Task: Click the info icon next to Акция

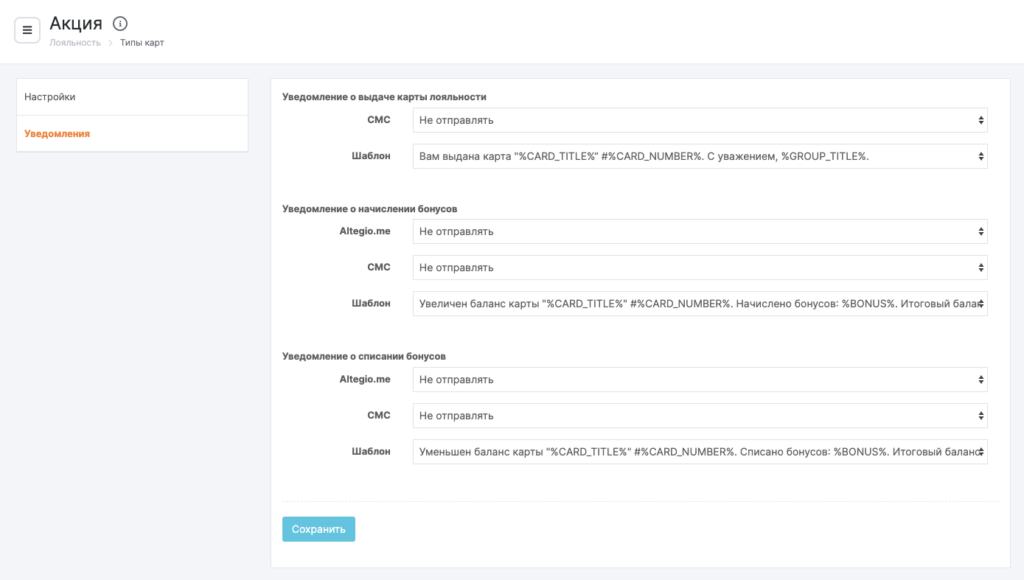Action: click(121, 23)
